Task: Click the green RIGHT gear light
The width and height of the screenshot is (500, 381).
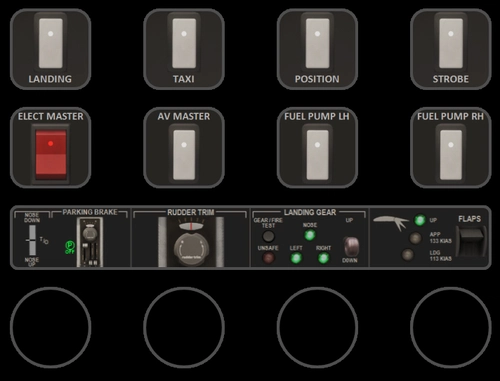Action: click(x=323, y=258)
